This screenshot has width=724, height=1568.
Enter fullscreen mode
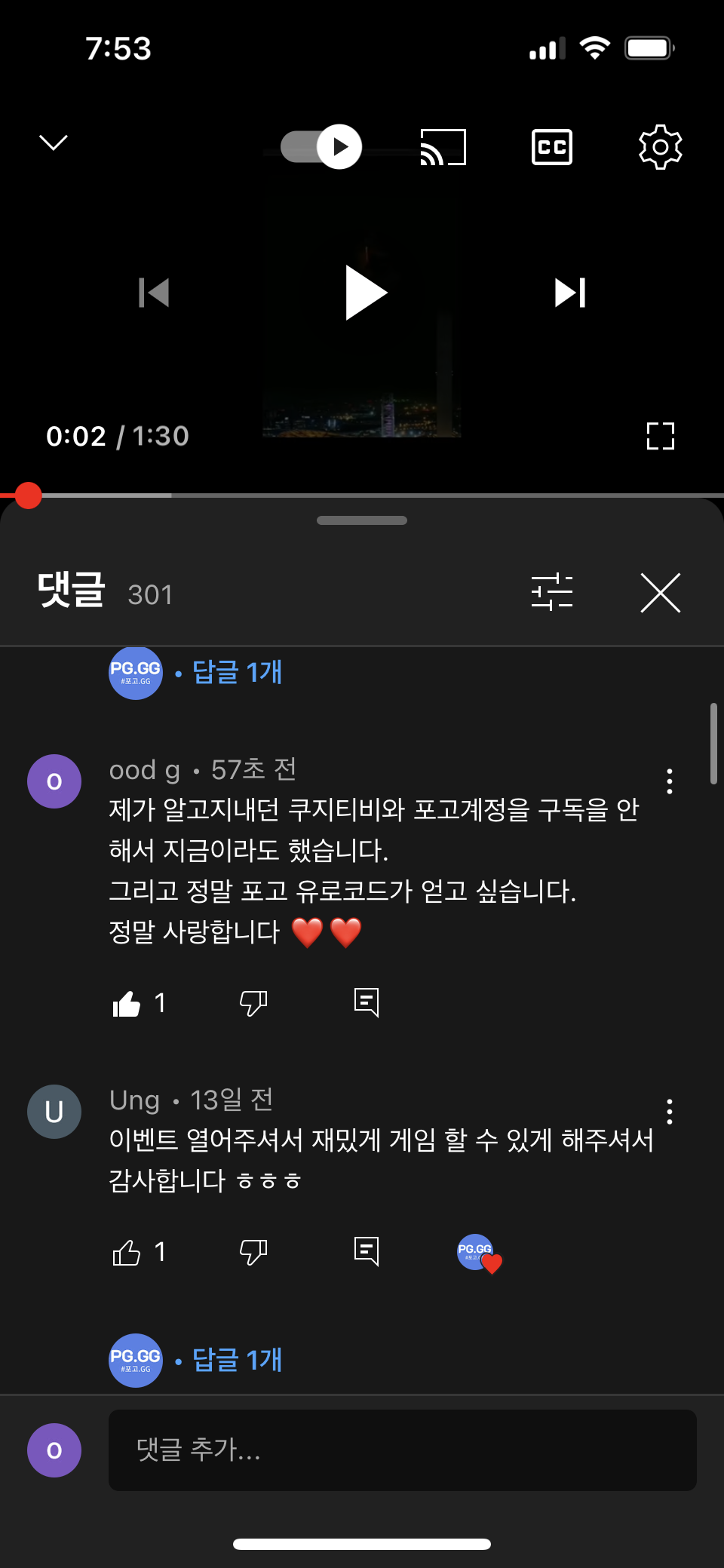click(x=660, y=436)
